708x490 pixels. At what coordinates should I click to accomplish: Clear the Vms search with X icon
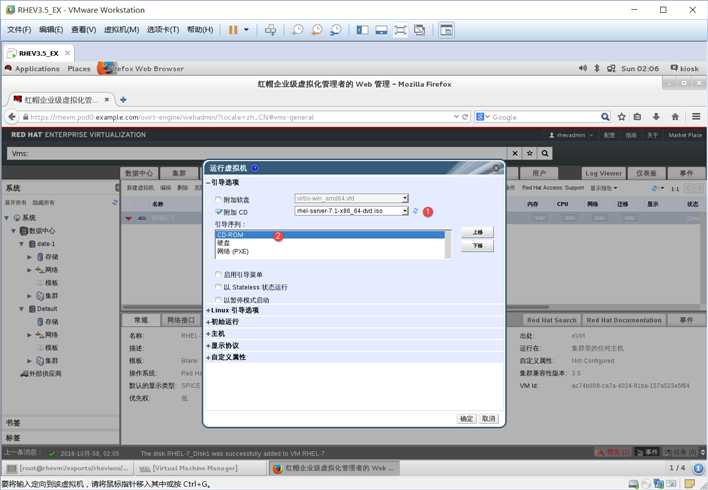click(515, 153)
